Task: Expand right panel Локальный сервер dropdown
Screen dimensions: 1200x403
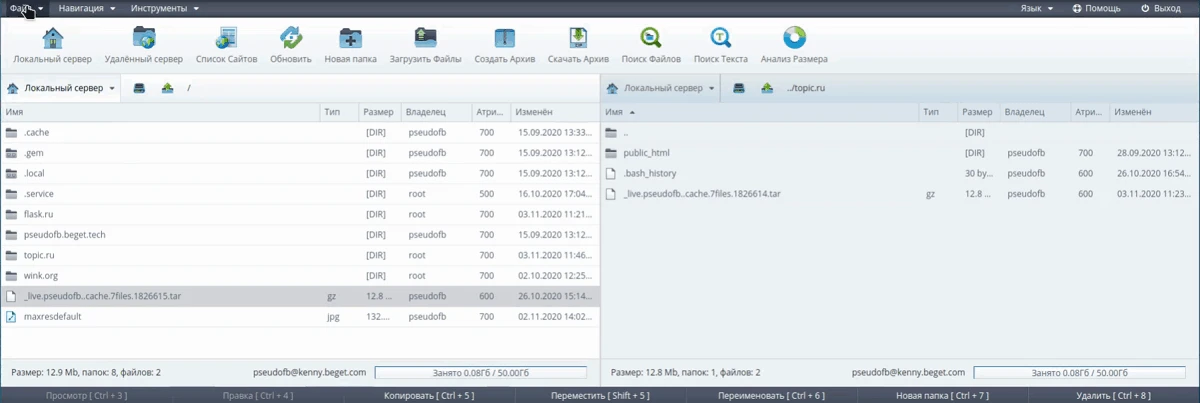Action: [x=662, y=88]
